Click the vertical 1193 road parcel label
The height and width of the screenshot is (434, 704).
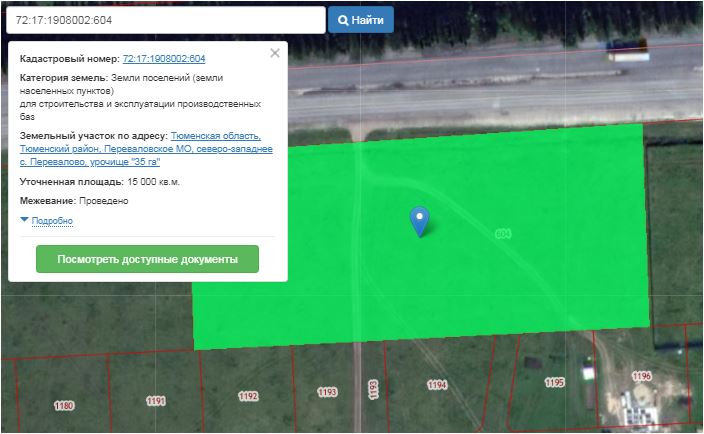click(x=372, y=388)
